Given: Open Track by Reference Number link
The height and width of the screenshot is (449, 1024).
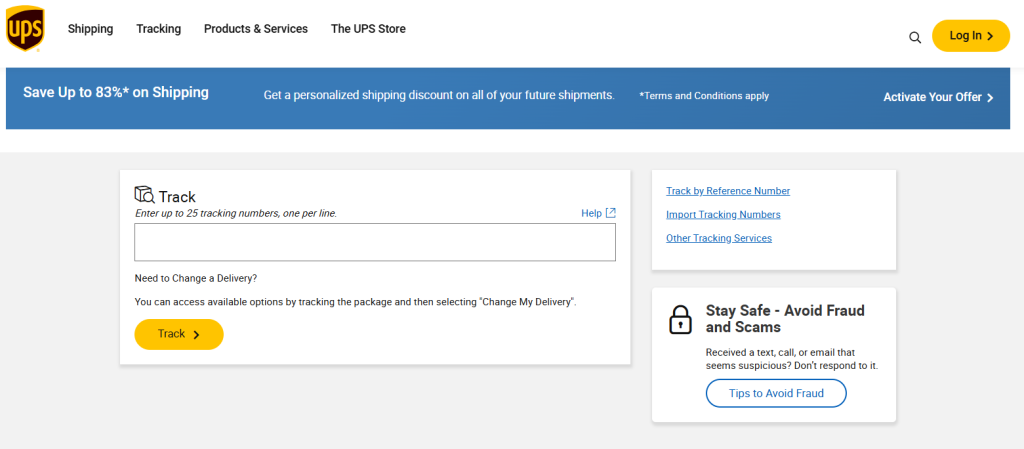Looking at the screenshot, I should pyautogui.click(x=728, y=191).
